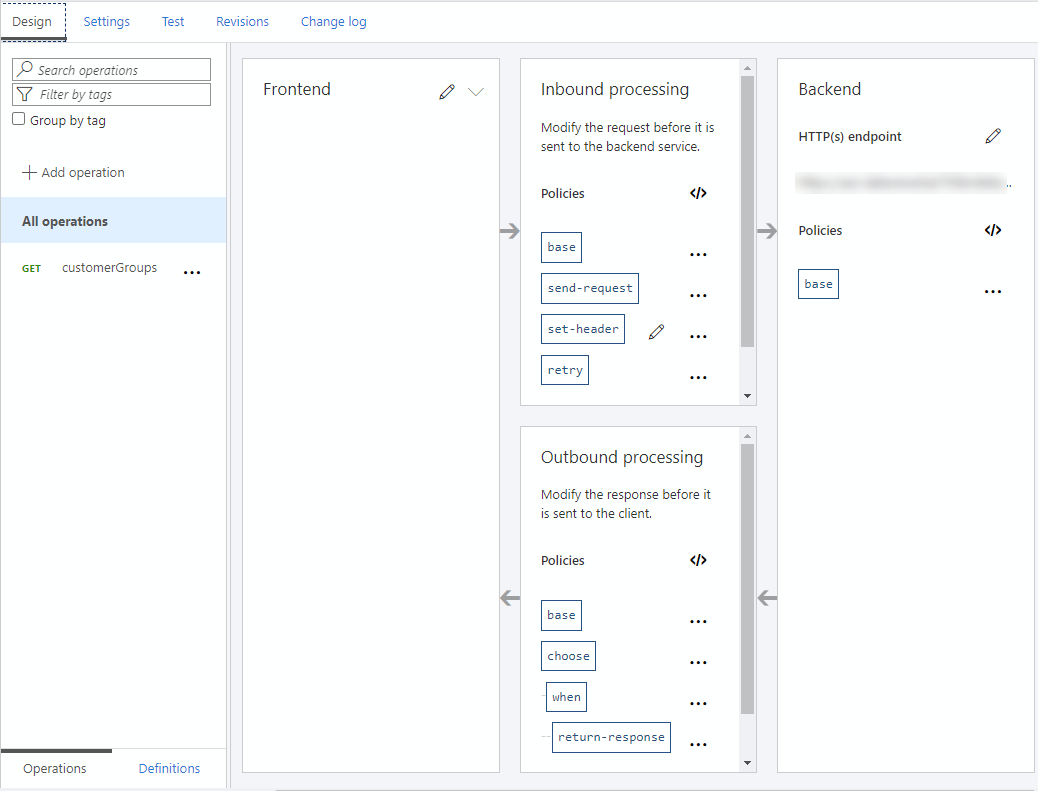The image size is (1038, 791).
Task: Click the funnel icon in Filter by tags
Action: point(24,94)
